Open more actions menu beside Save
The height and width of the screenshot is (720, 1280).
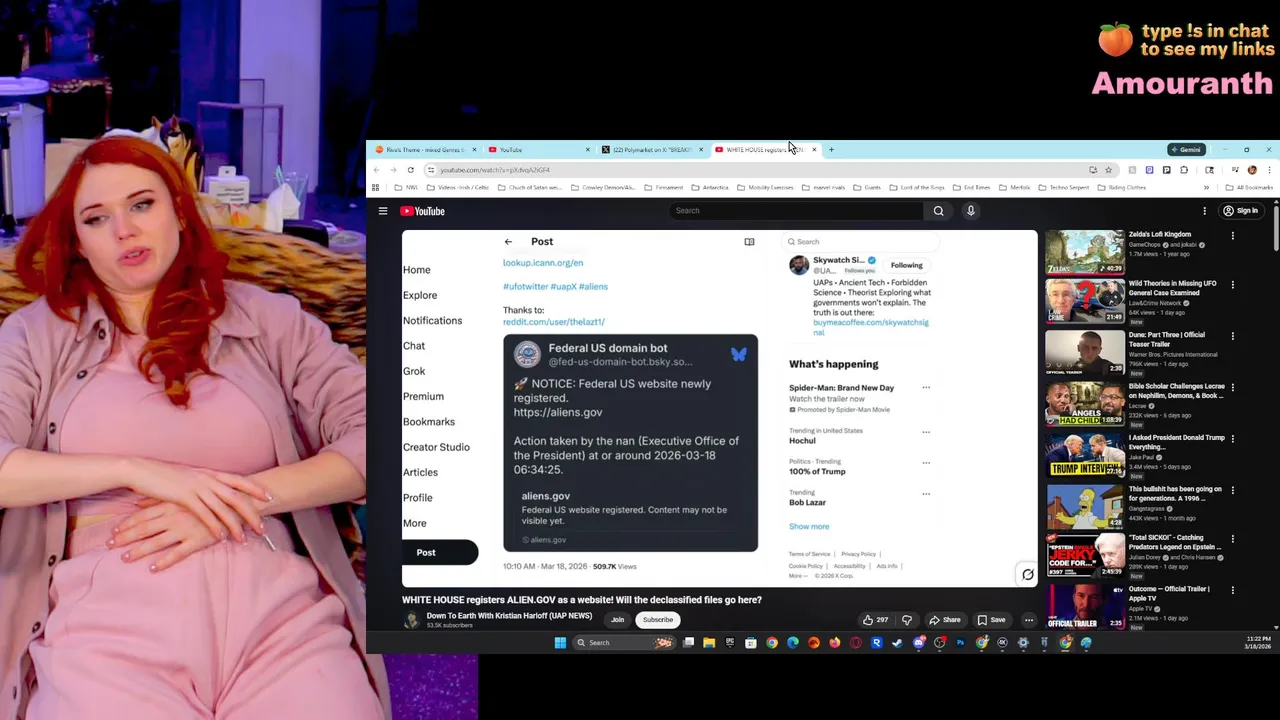[x=1028, y=620]
